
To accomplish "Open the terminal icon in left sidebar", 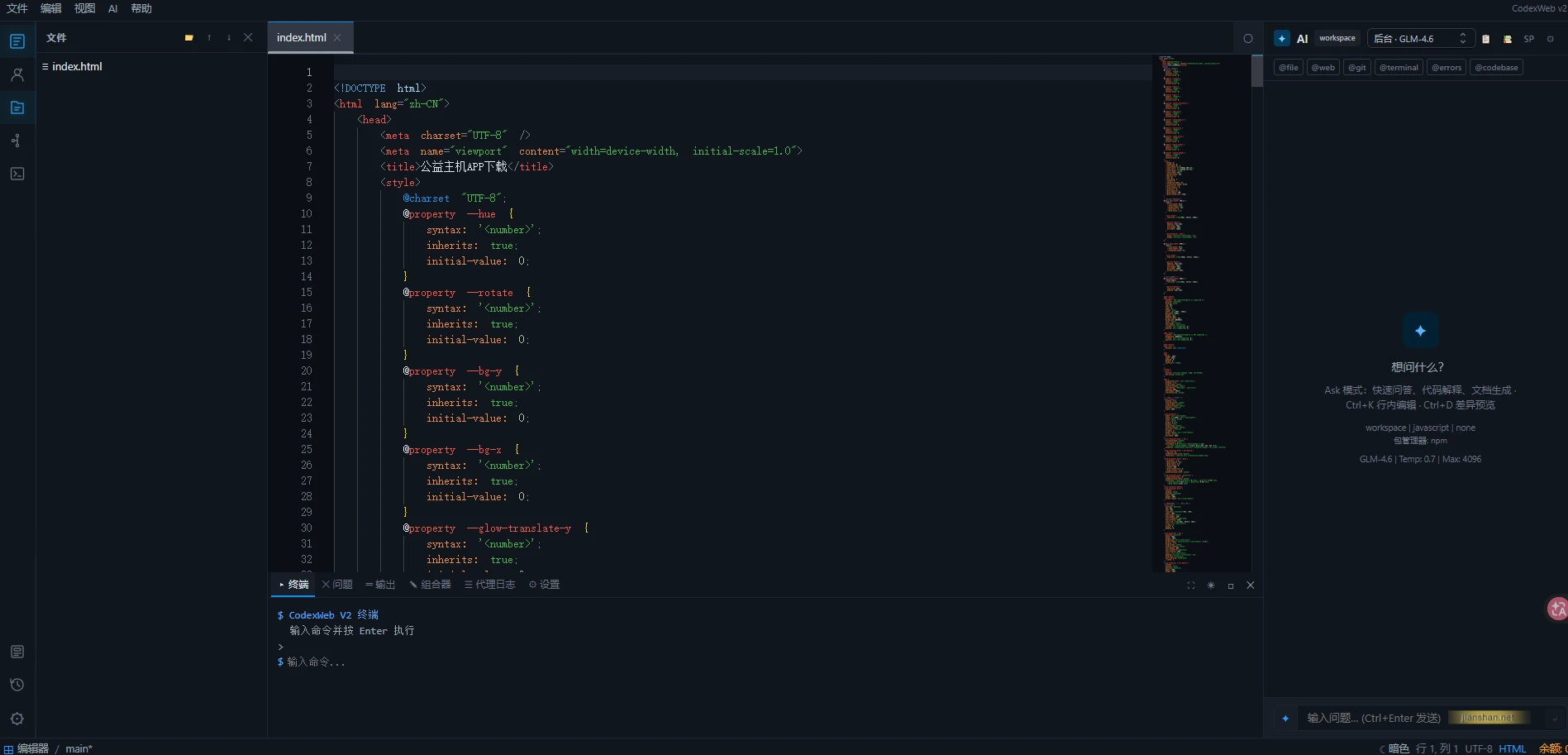I will click(x=17, y=174).
